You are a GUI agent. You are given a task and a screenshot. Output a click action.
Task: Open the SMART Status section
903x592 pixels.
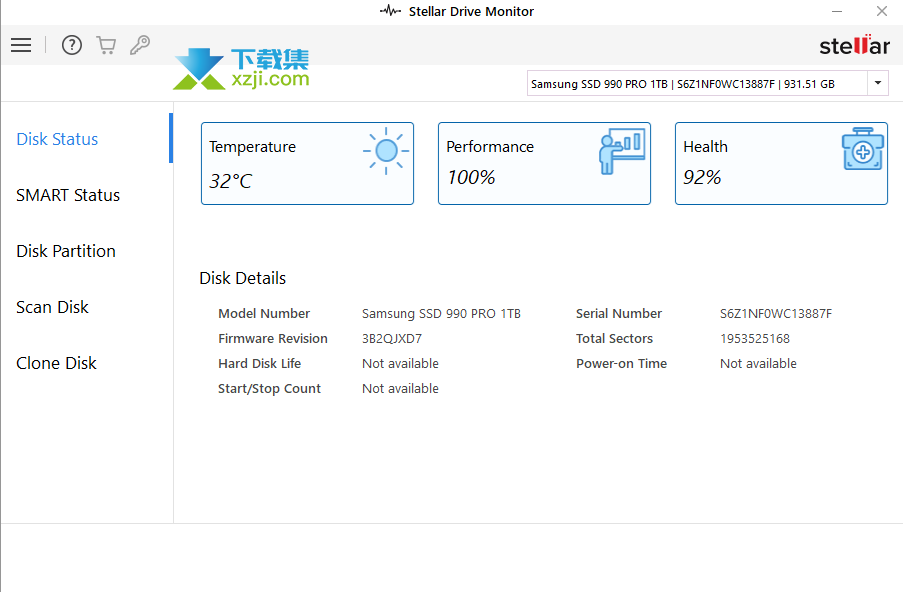pos(68,195)
